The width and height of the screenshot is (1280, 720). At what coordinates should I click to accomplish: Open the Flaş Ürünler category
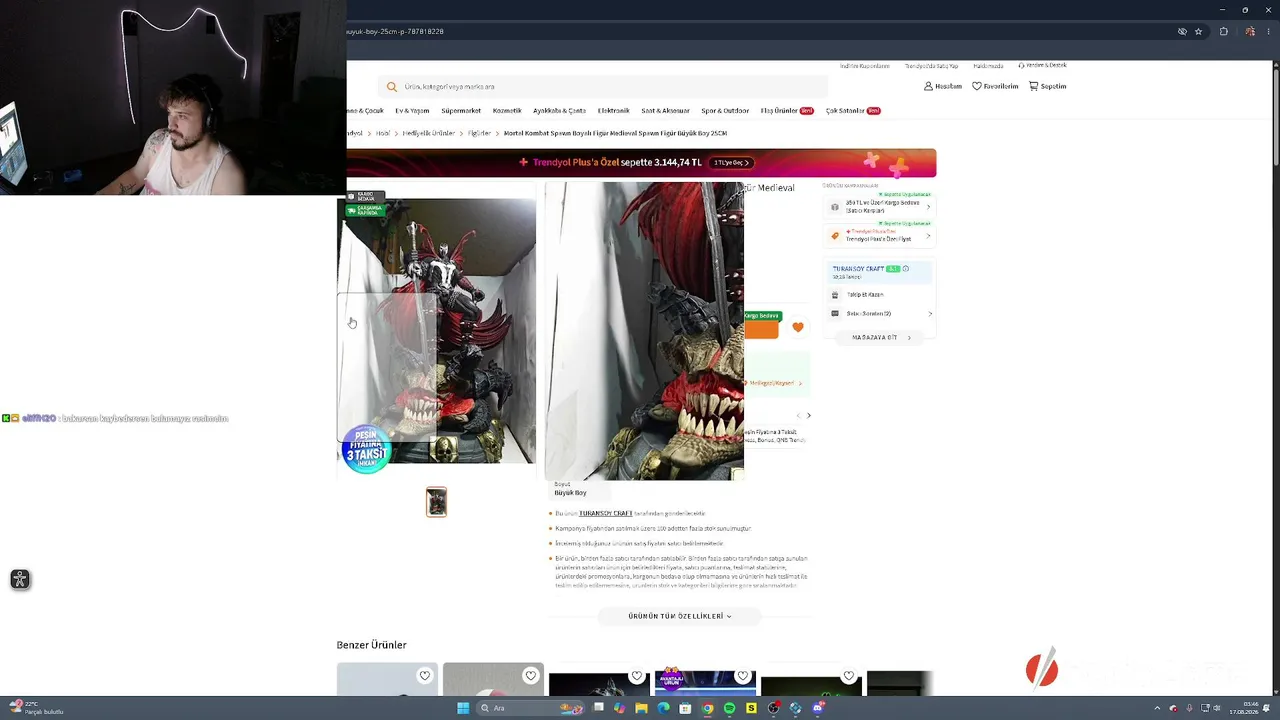787,111
